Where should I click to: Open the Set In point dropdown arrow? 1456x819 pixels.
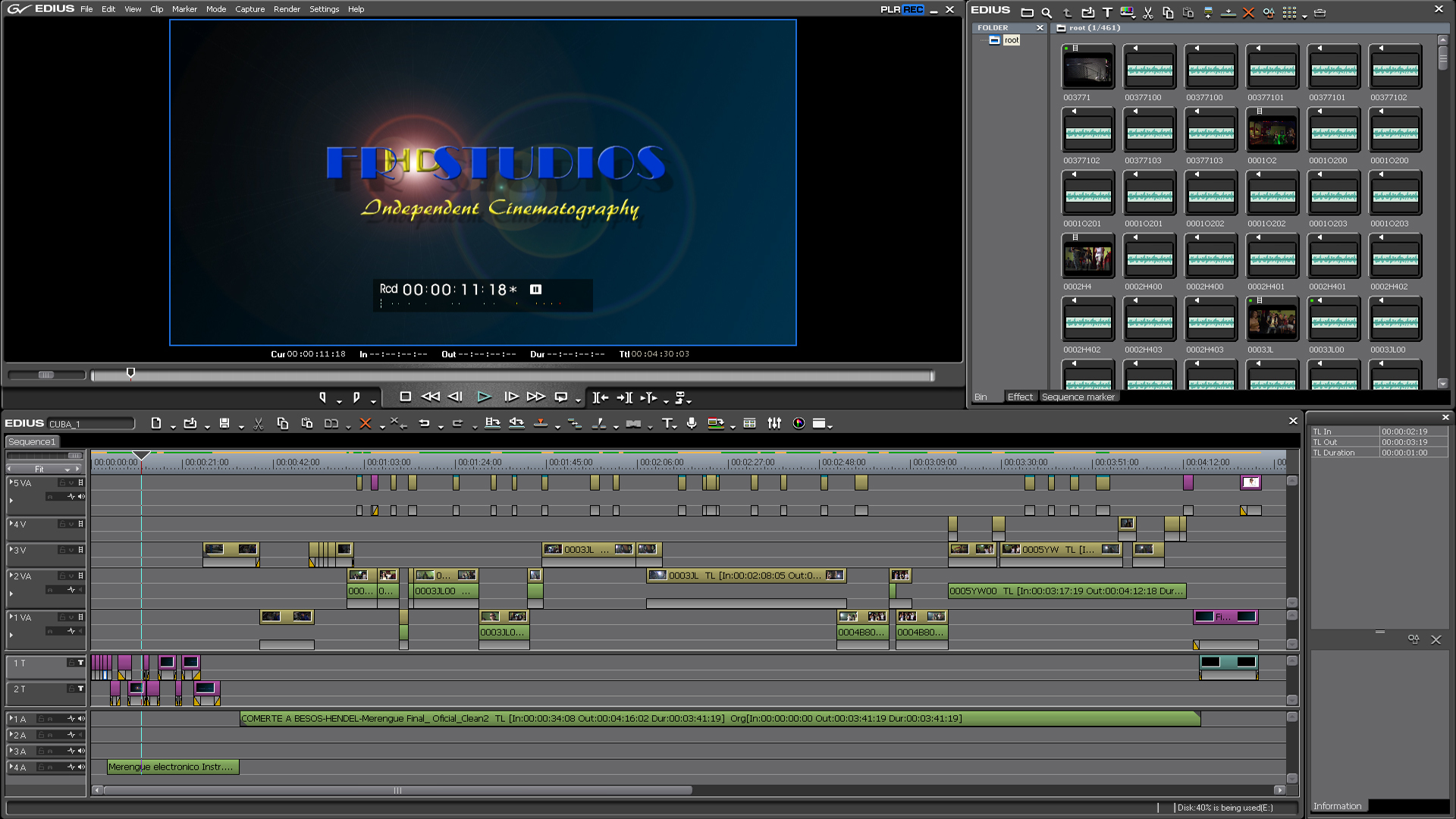click(x=339, y=400)
